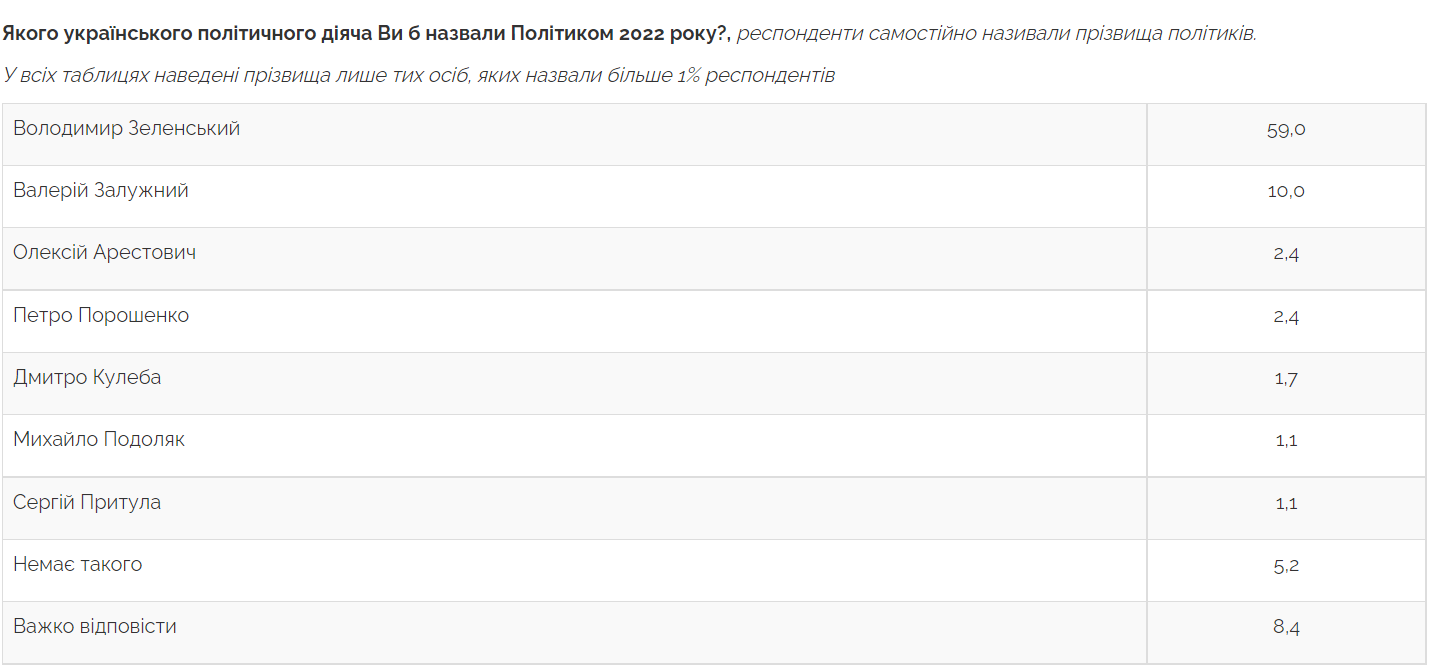Click the Дмитро Кулеба name cell
This screenshot has width=1434, height=667.
tap(87, 378)
